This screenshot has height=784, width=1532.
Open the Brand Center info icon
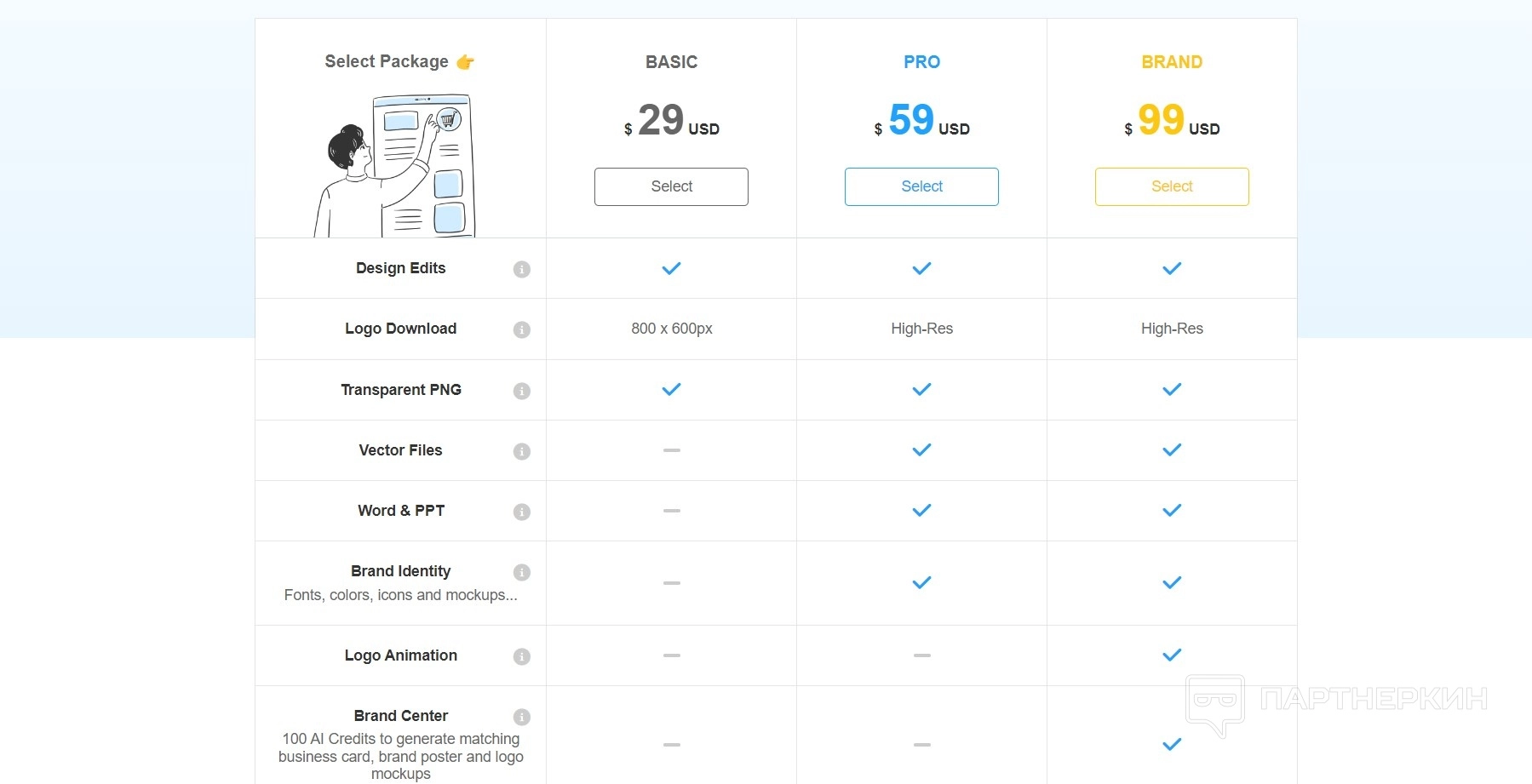coord(522,717)
